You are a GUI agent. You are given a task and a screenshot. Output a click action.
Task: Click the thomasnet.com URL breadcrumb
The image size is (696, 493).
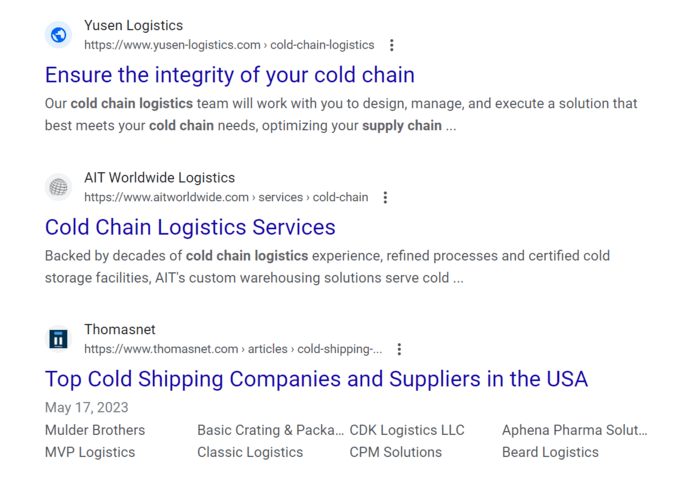tap(233, 349)
